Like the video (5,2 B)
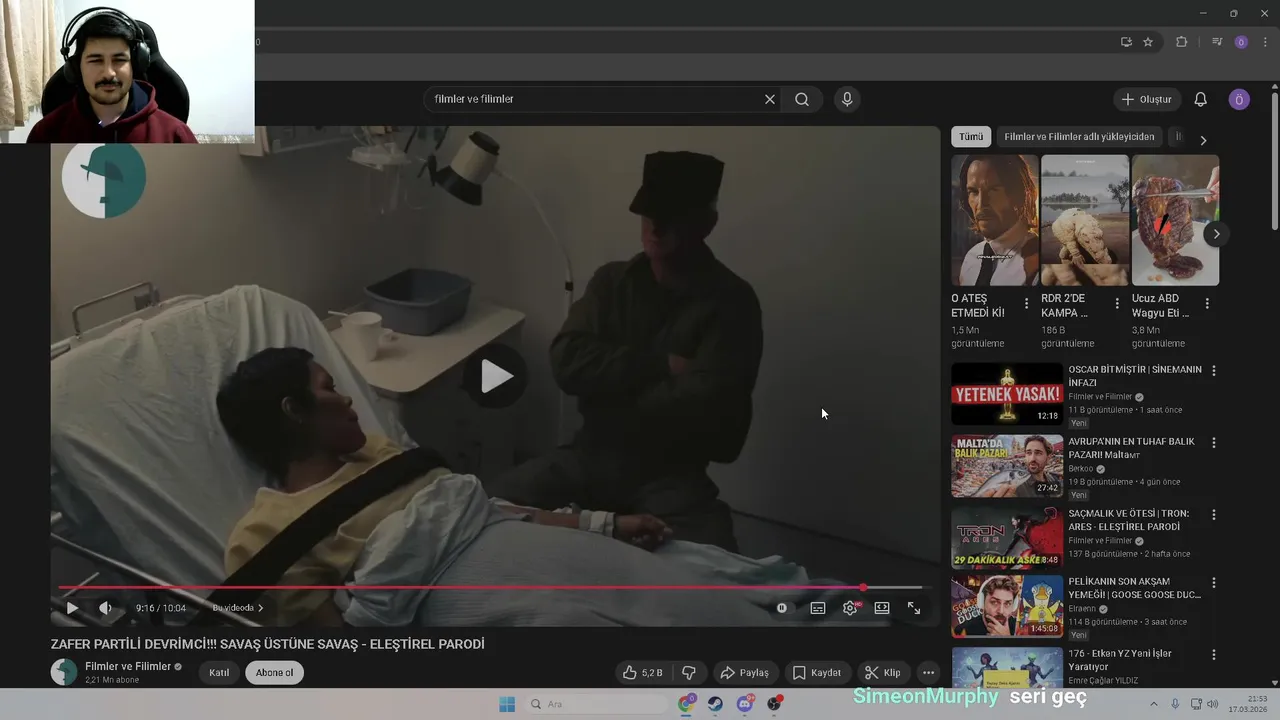Image resolution: width=1280 pixels, height=720 pixels. pyautogui.click(x=642, y=673)
